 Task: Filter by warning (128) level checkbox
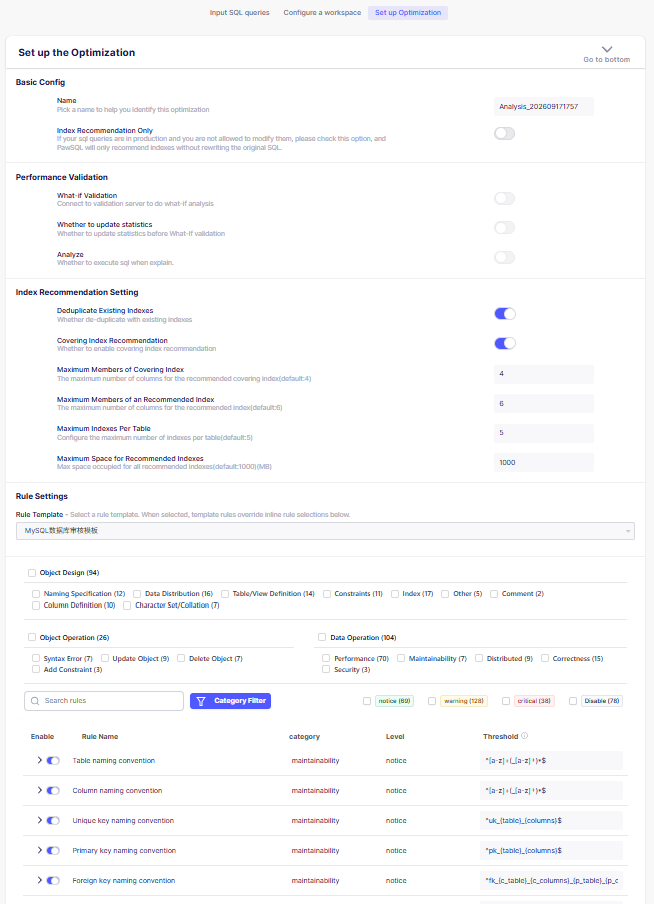(x=432, y=701)
